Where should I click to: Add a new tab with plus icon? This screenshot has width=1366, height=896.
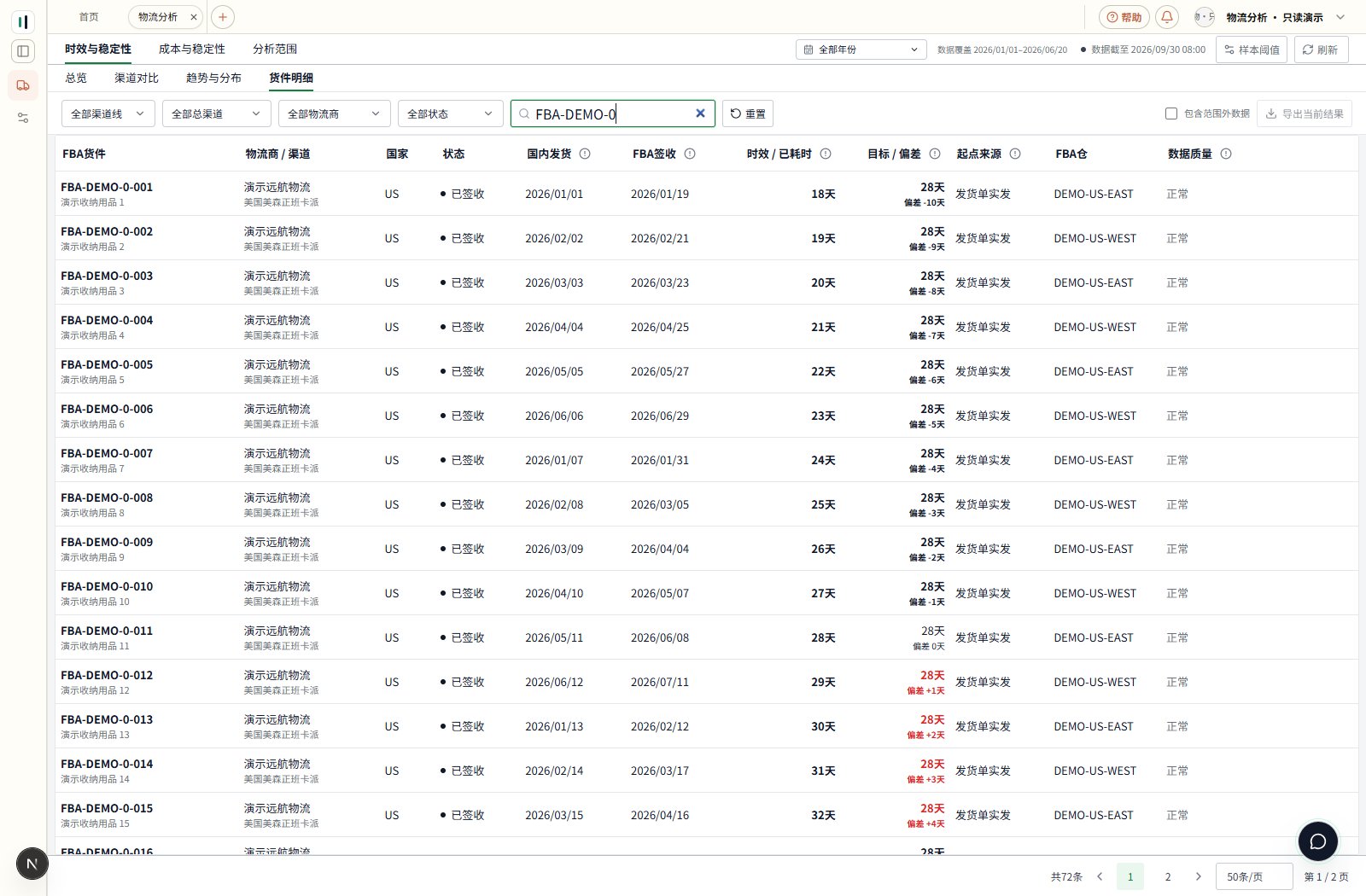222,17
